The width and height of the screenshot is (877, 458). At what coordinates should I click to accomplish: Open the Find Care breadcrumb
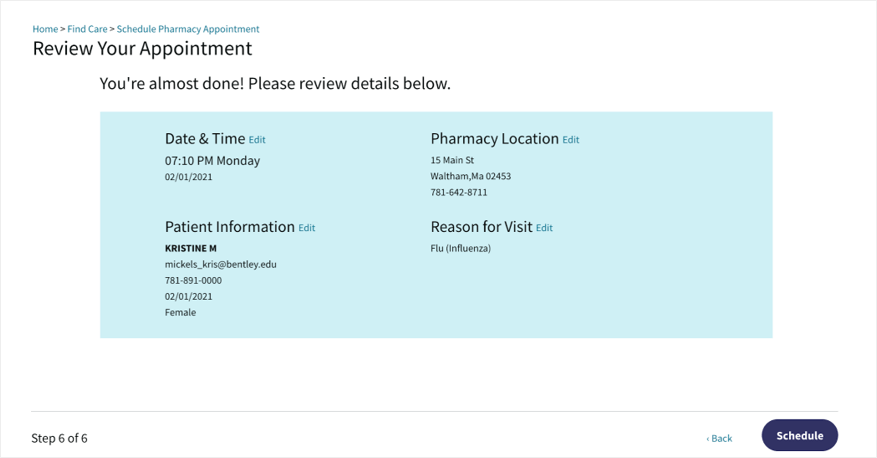coord(87,29)
